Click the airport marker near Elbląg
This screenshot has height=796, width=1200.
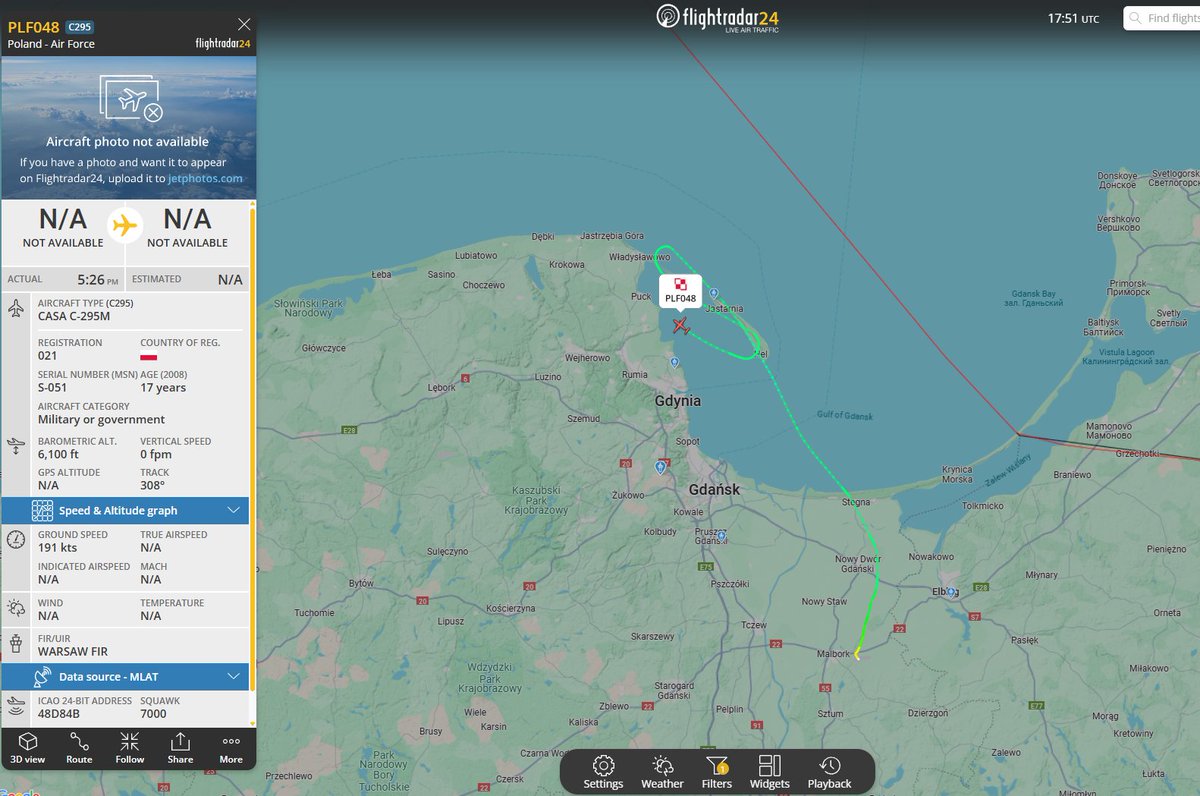point(952,590)
